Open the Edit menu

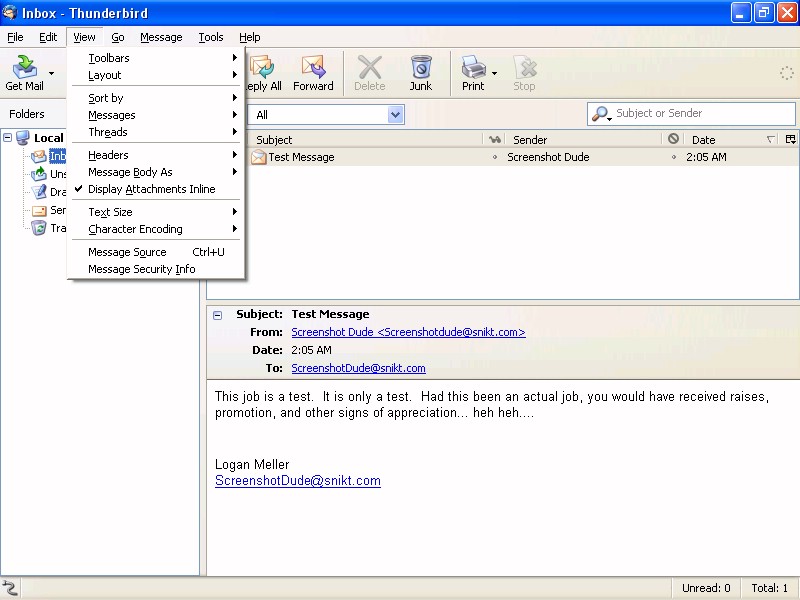48,37
